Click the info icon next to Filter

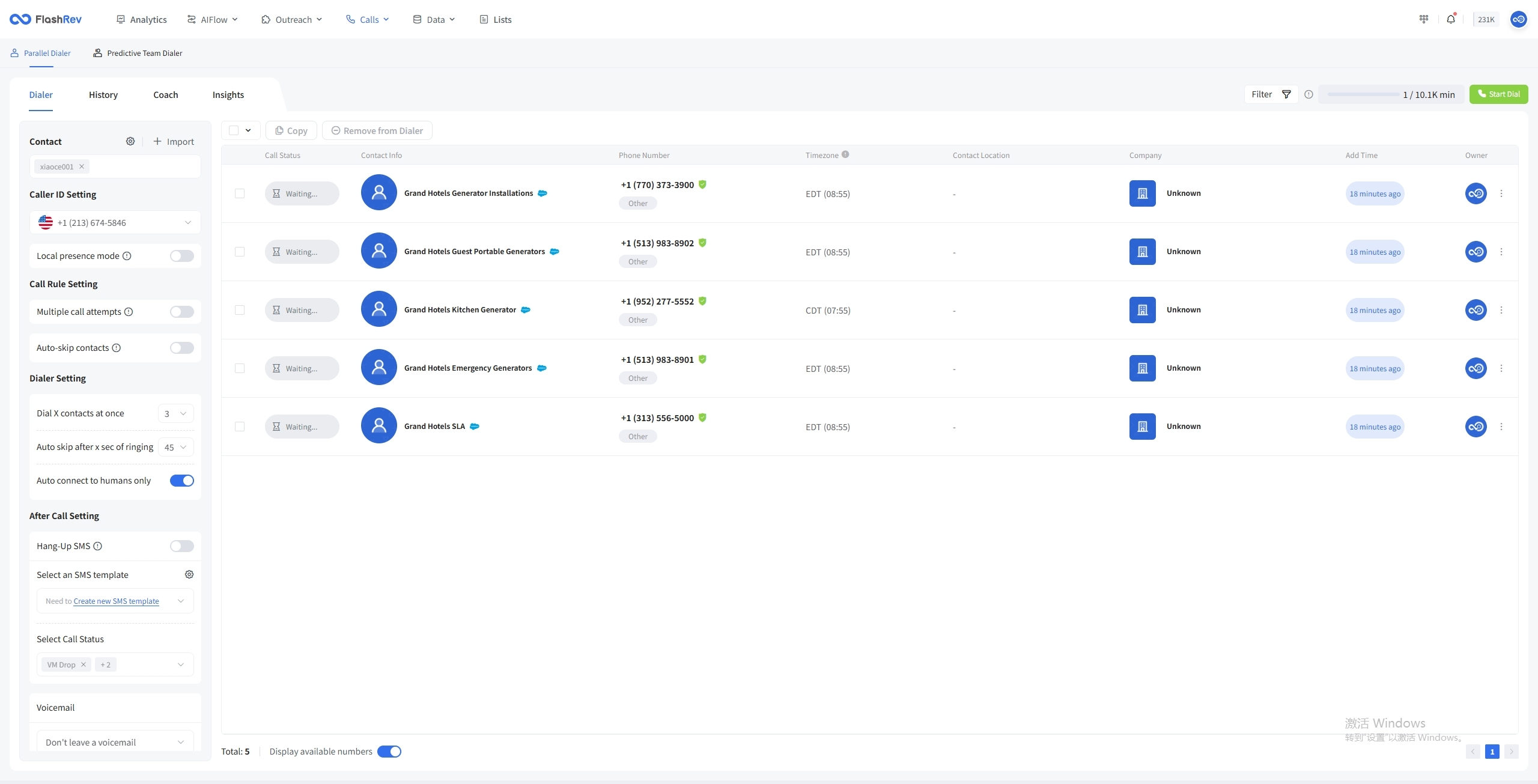tap(1309, 94)
